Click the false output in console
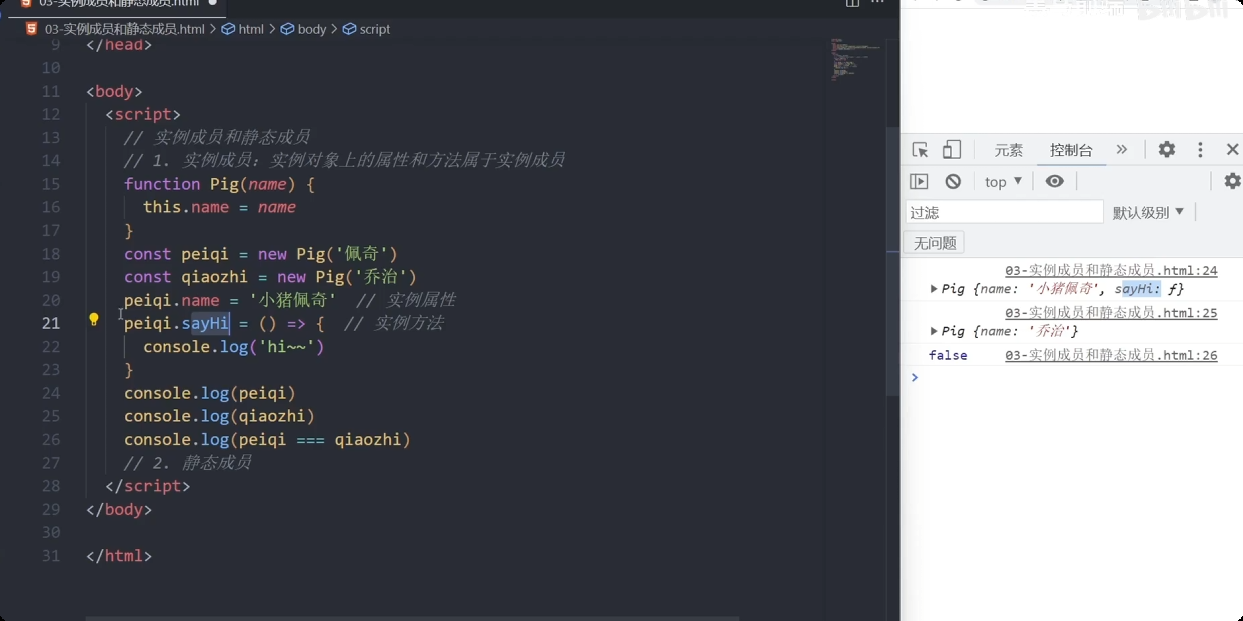The image size is (1243, 621). tap(947, 355)
